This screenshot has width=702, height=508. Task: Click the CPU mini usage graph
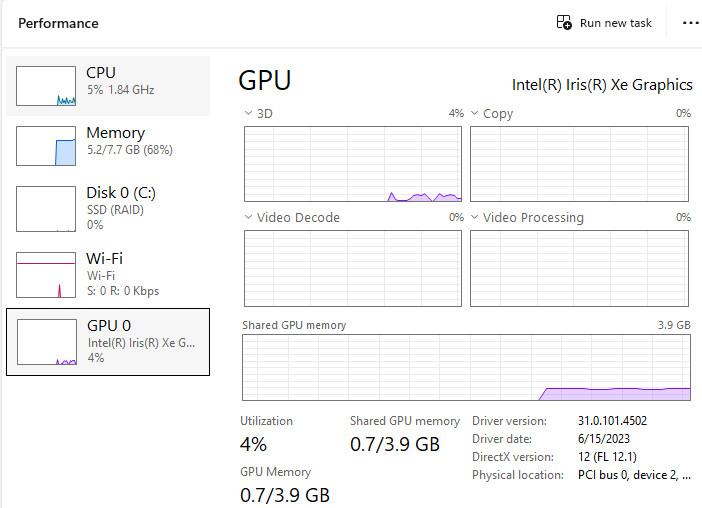[46, 86]
